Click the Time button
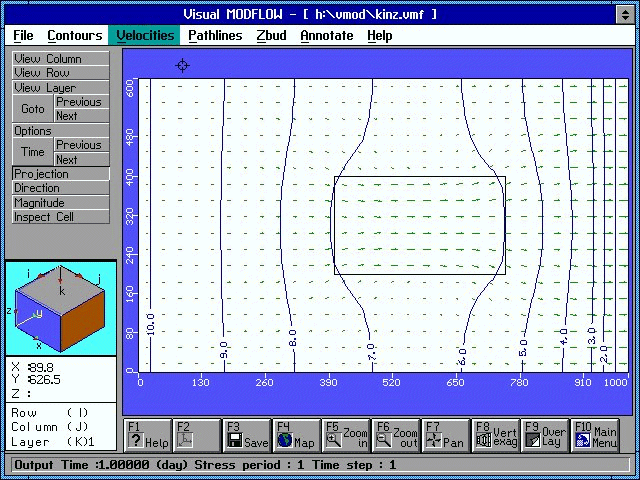This screenshot has width=640, height=480. tap(33, 152)
